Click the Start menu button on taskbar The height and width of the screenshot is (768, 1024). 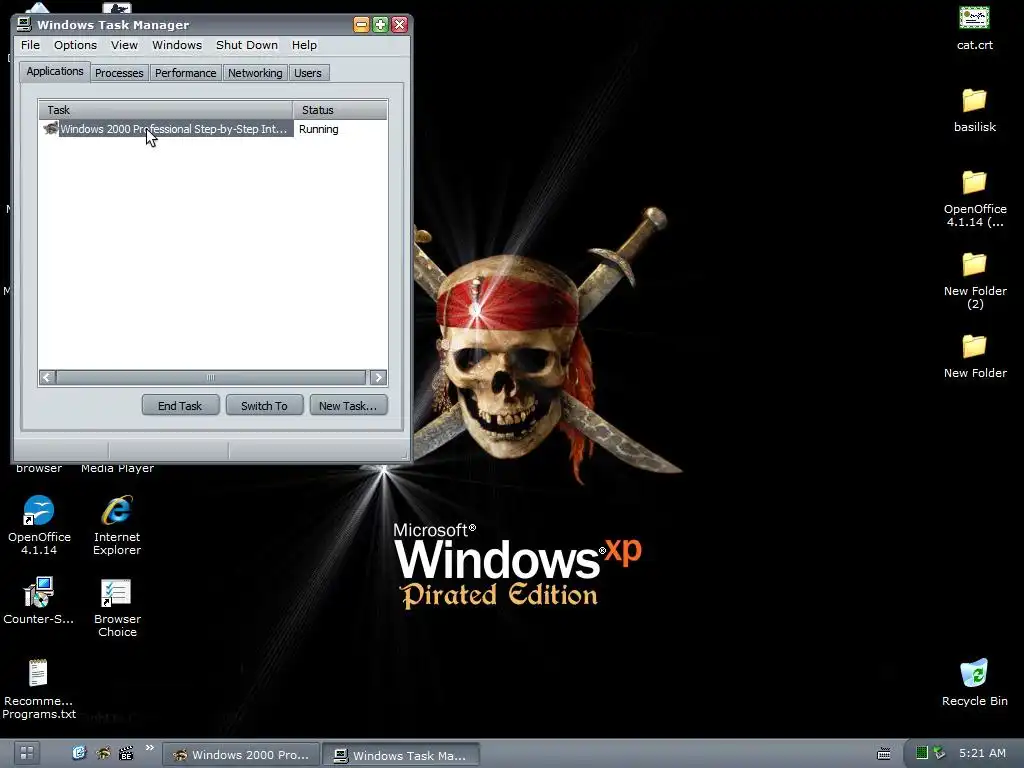(26, 753)
